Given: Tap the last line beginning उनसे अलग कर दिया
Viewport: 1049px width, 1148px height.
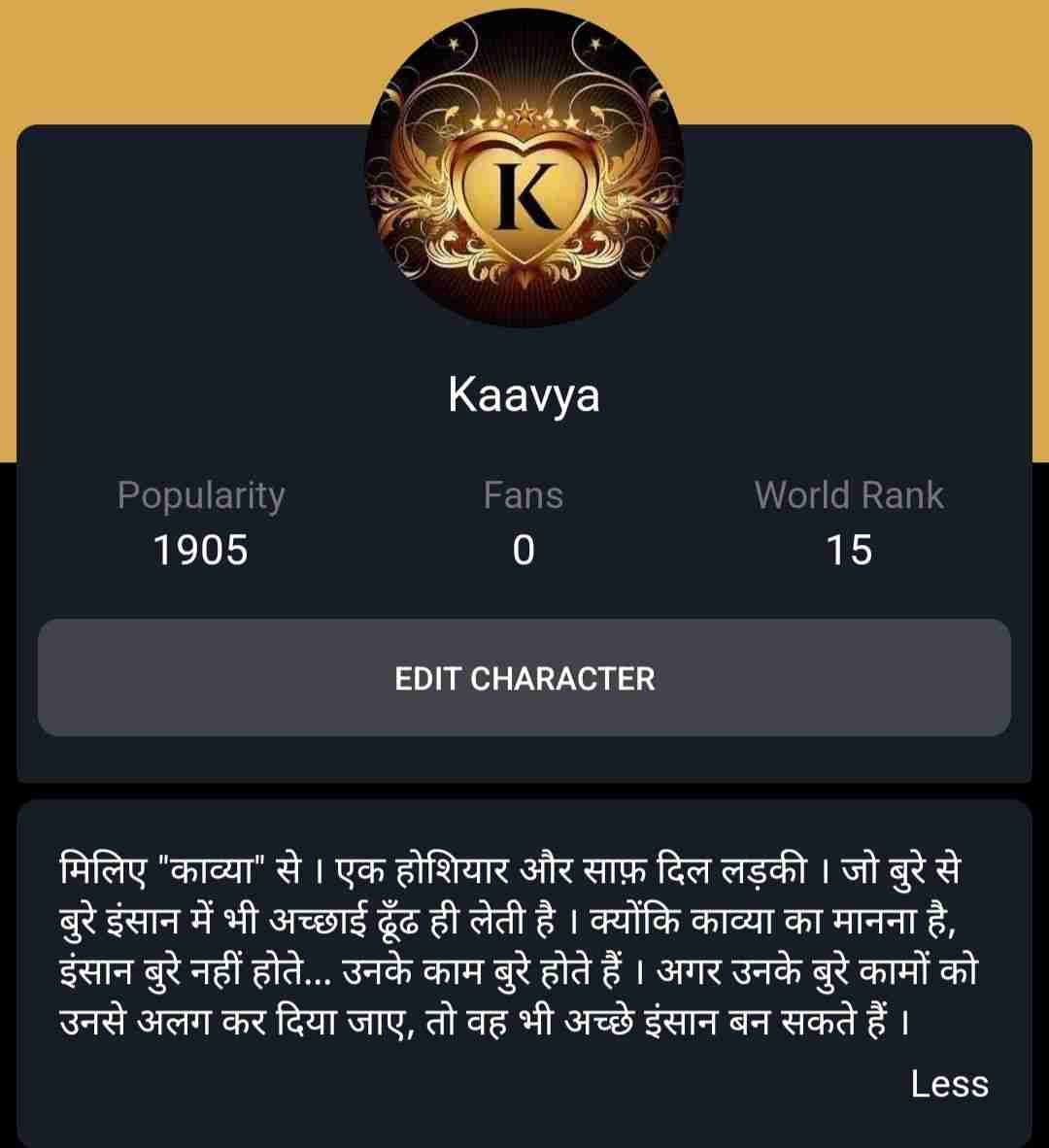Looking at the screenshot, I should click(485, 1022).
